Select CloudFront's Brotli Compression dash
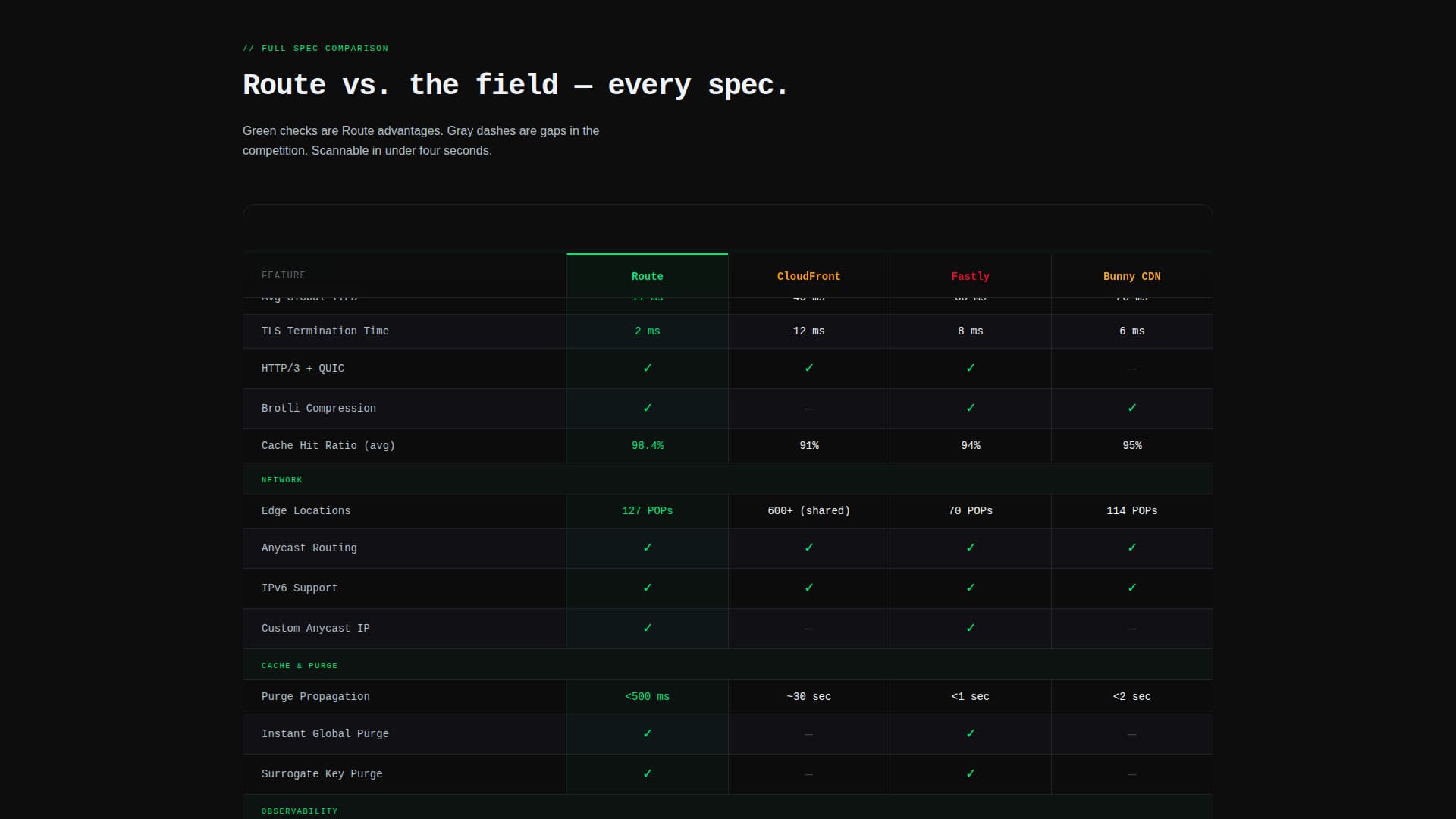Image resolution: width=1456 pixels, height=819 pixels. pyautogui.click(x=808, y=409)
